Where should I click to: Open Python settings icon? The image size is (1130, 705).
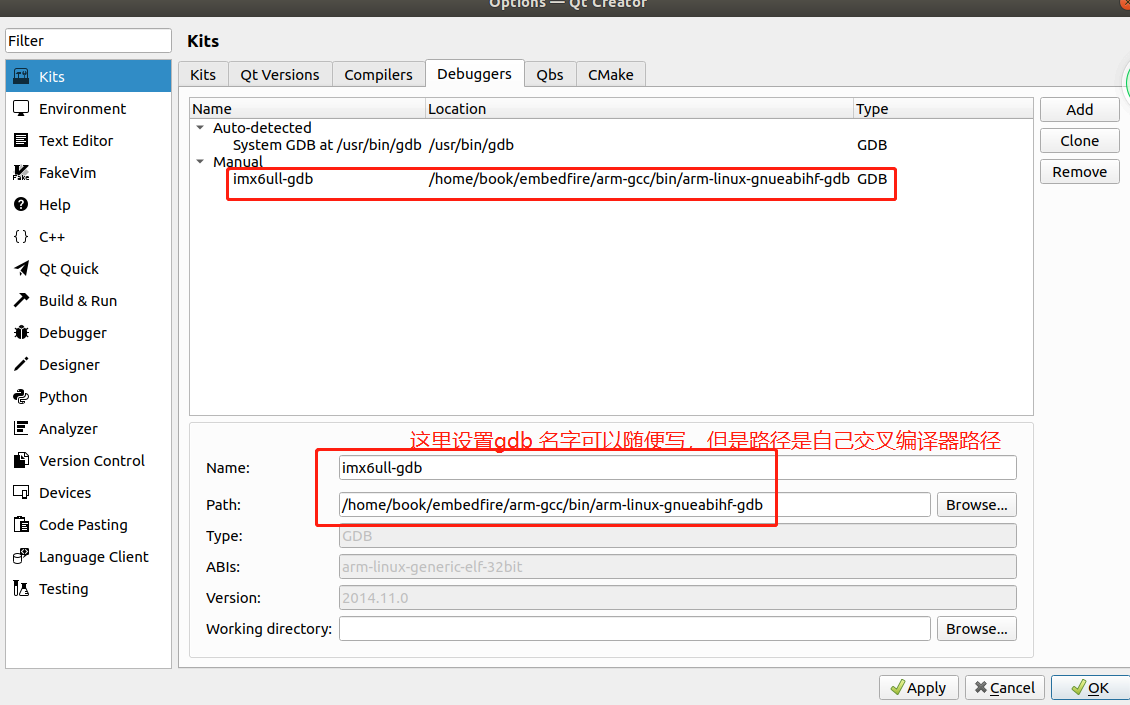point(22,396)
